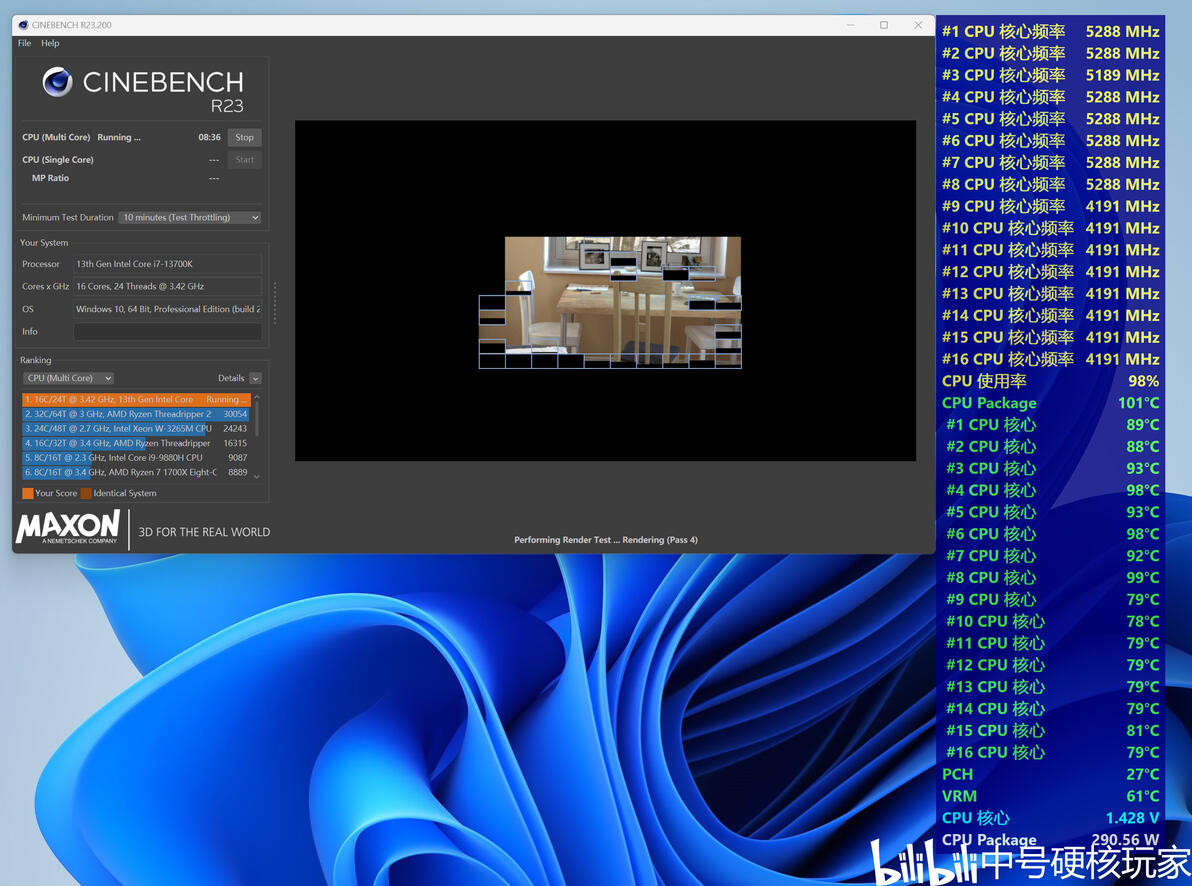1192x886 pixels.
Task: Click ranking list scroll down arrow
Action: [257, 477]
